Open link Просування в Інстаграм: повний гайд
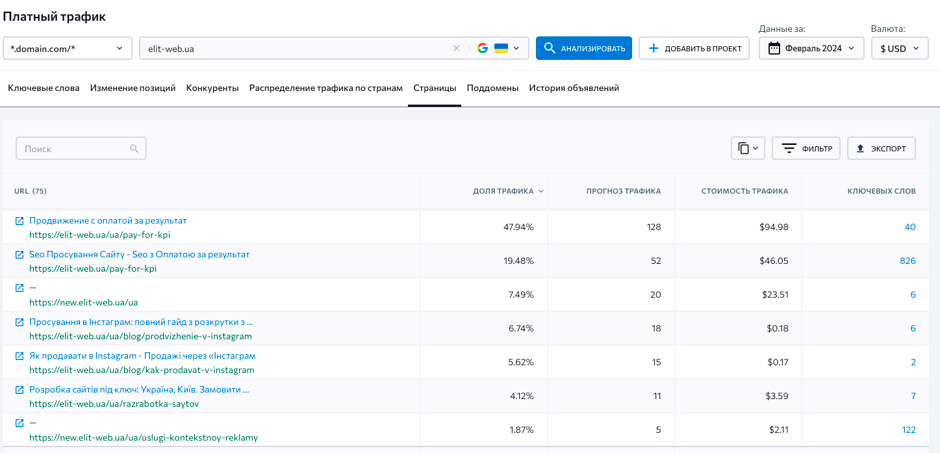The width and height of the screenshot is (940, 453). pos(141,322)
